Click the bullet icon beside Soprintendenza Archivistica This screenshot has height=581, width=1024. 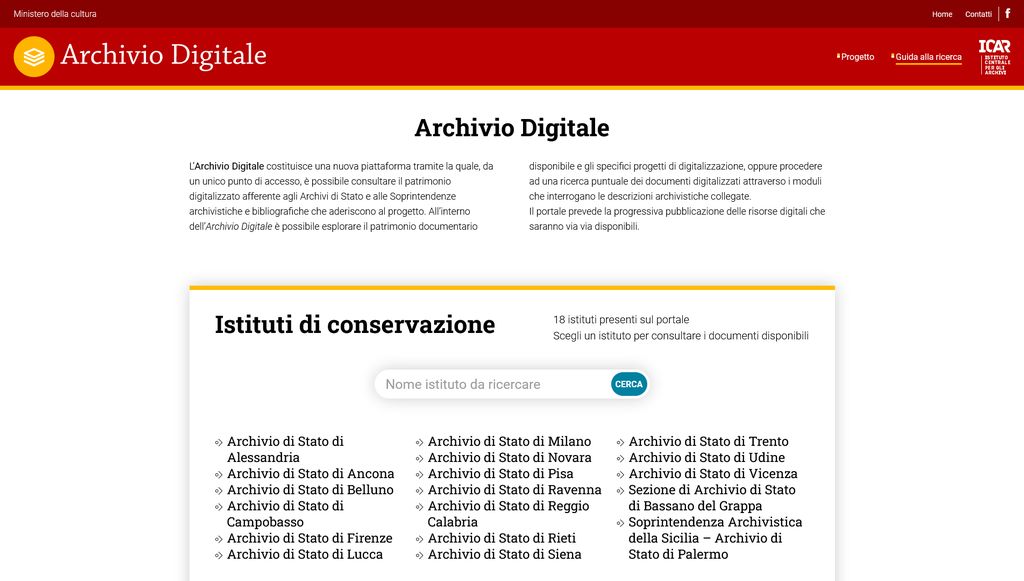point(620,523)
